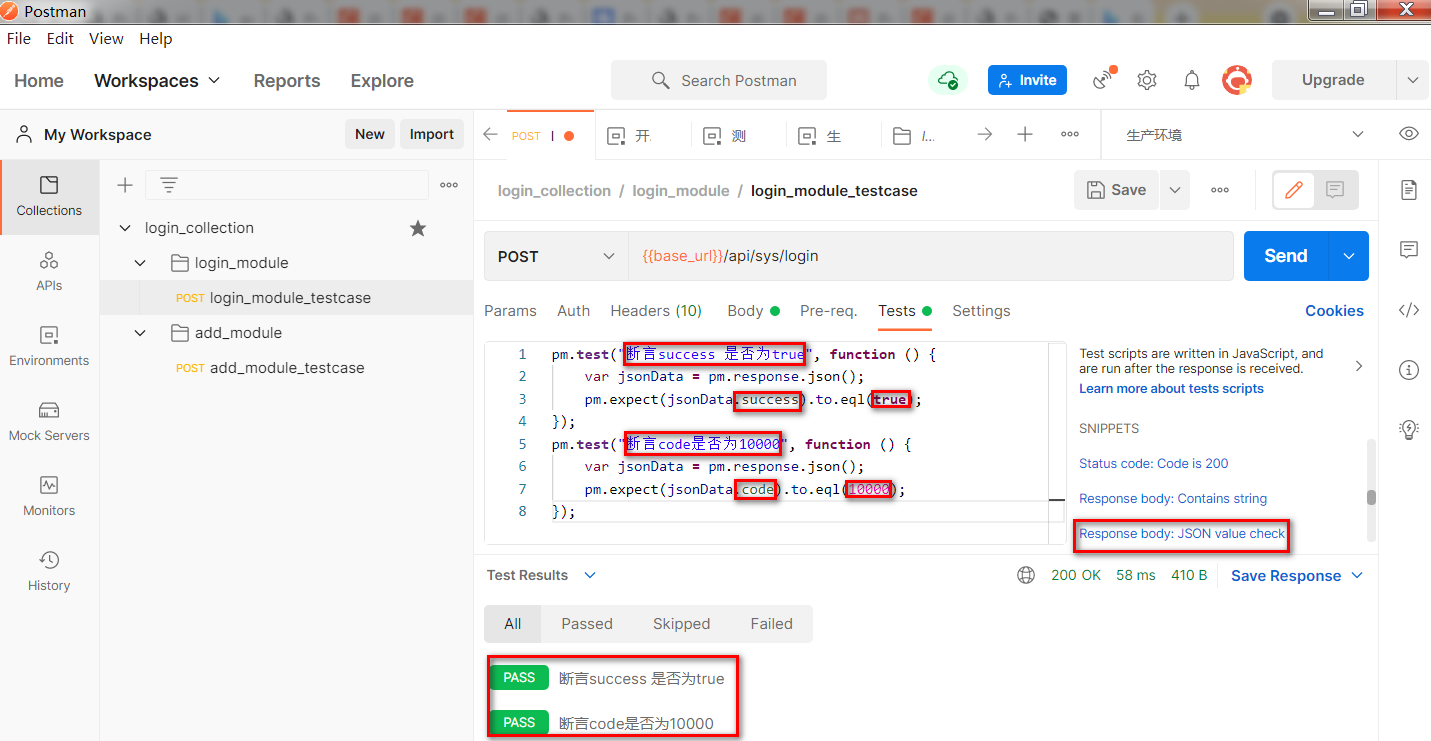Switch to build mode pencil icon

pyautogui.click(x=1294, y=190)
